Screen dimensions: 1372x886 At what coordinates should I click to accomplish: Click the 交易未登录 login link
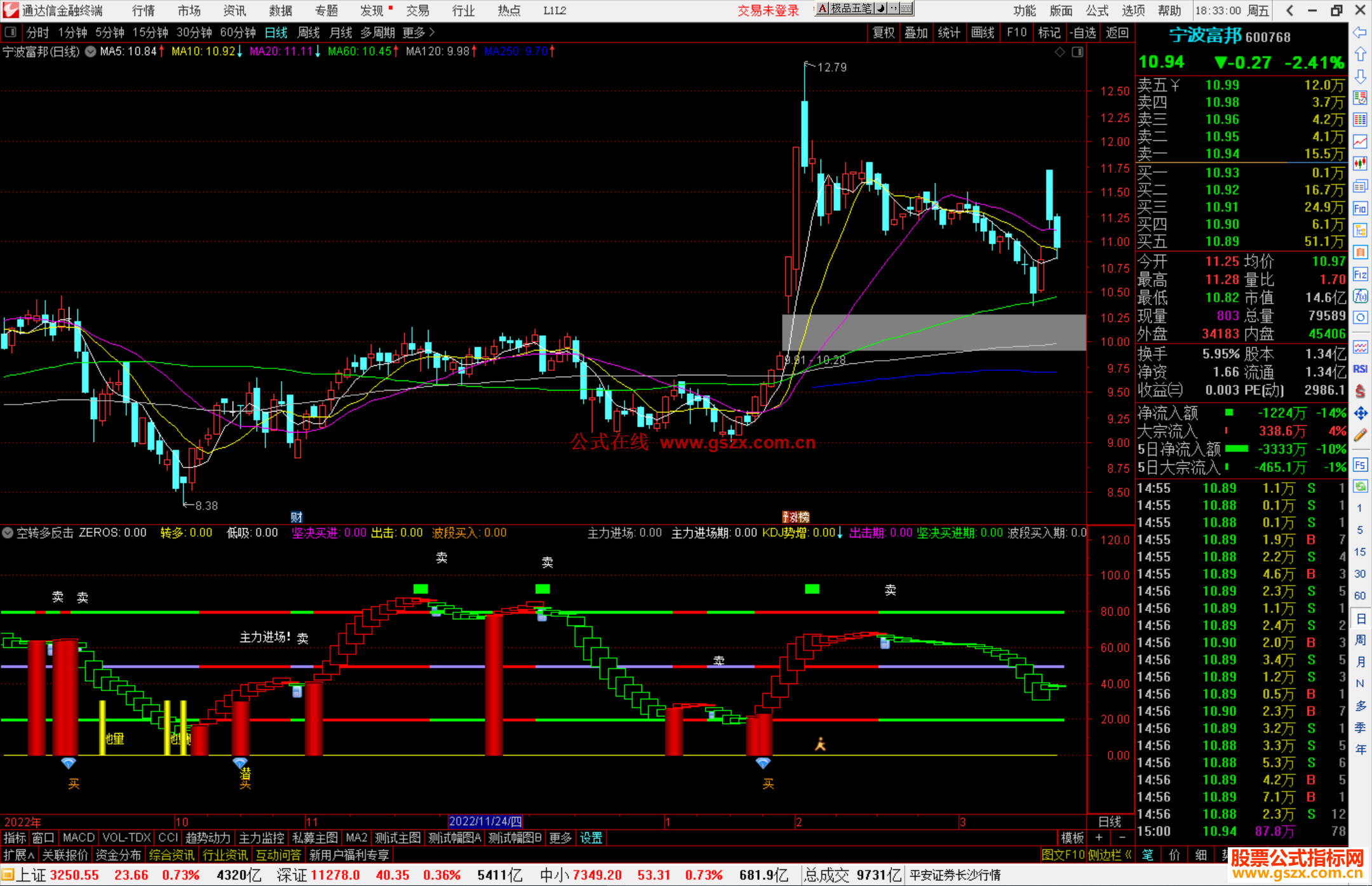(x=768, y=10)
